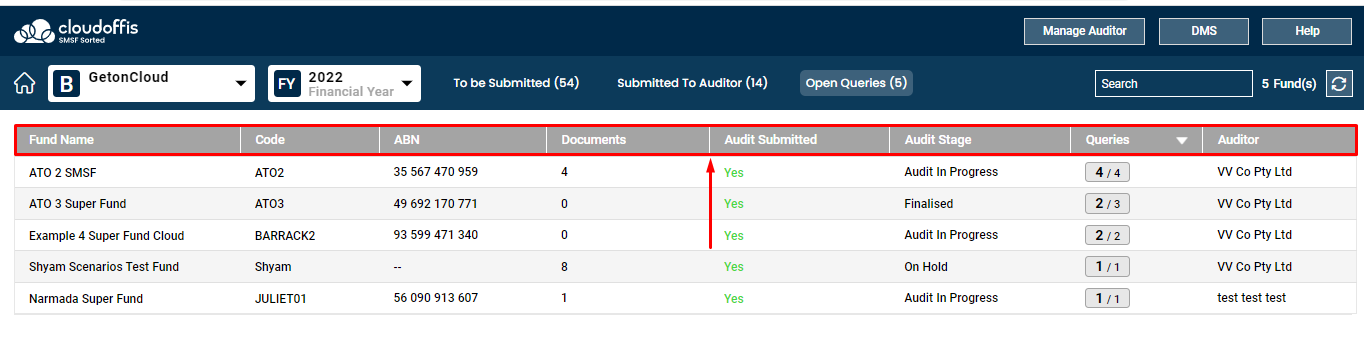This screenshot has height=360, width=1364.
Task: Click VV Co Pty Ltd for ATO 2 SMSF
Action: (1254, 172)
